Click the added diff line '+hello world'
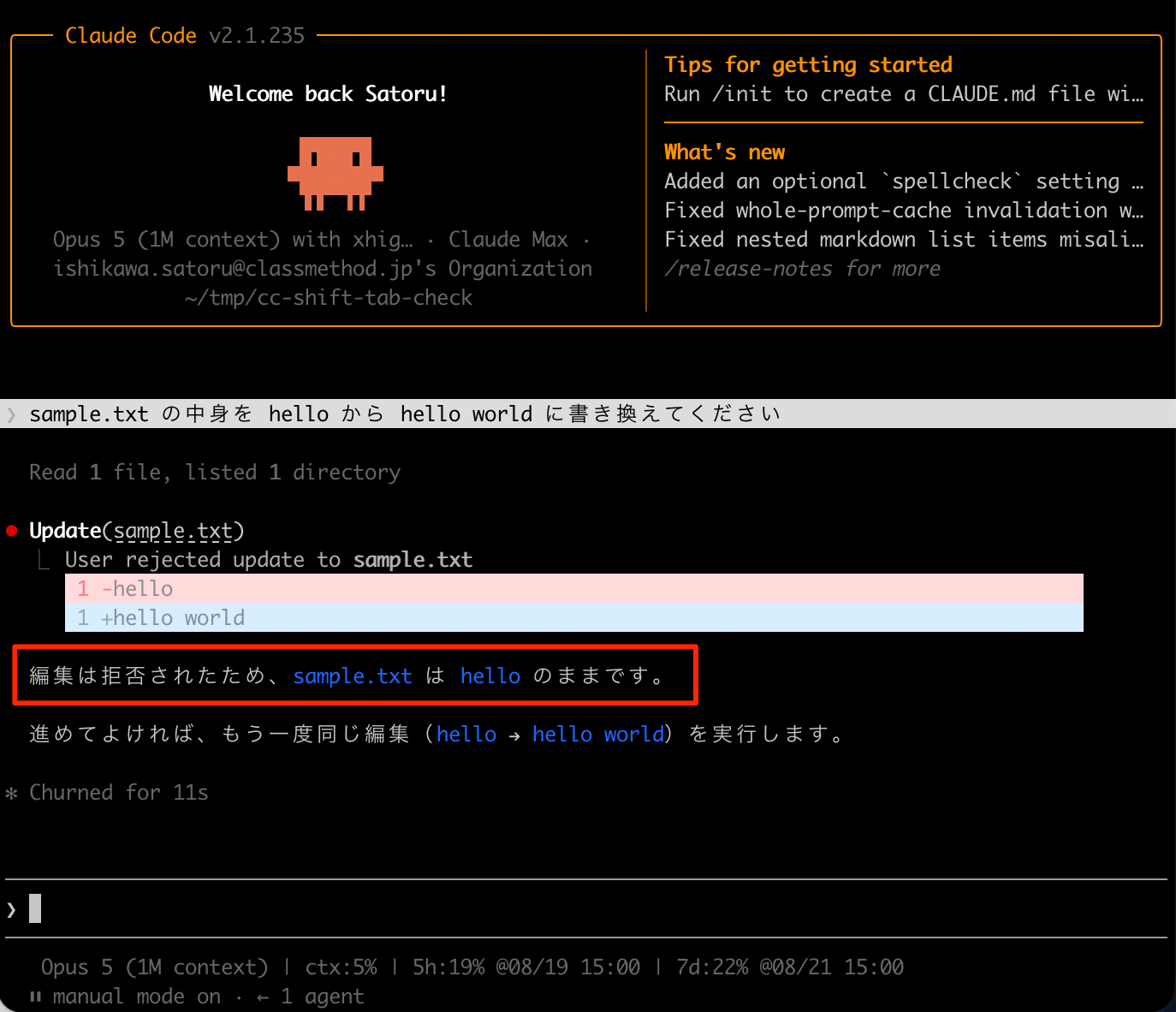Image resolution: width=1176 pixels, height=1012 pixels. (x=574, y=617)
